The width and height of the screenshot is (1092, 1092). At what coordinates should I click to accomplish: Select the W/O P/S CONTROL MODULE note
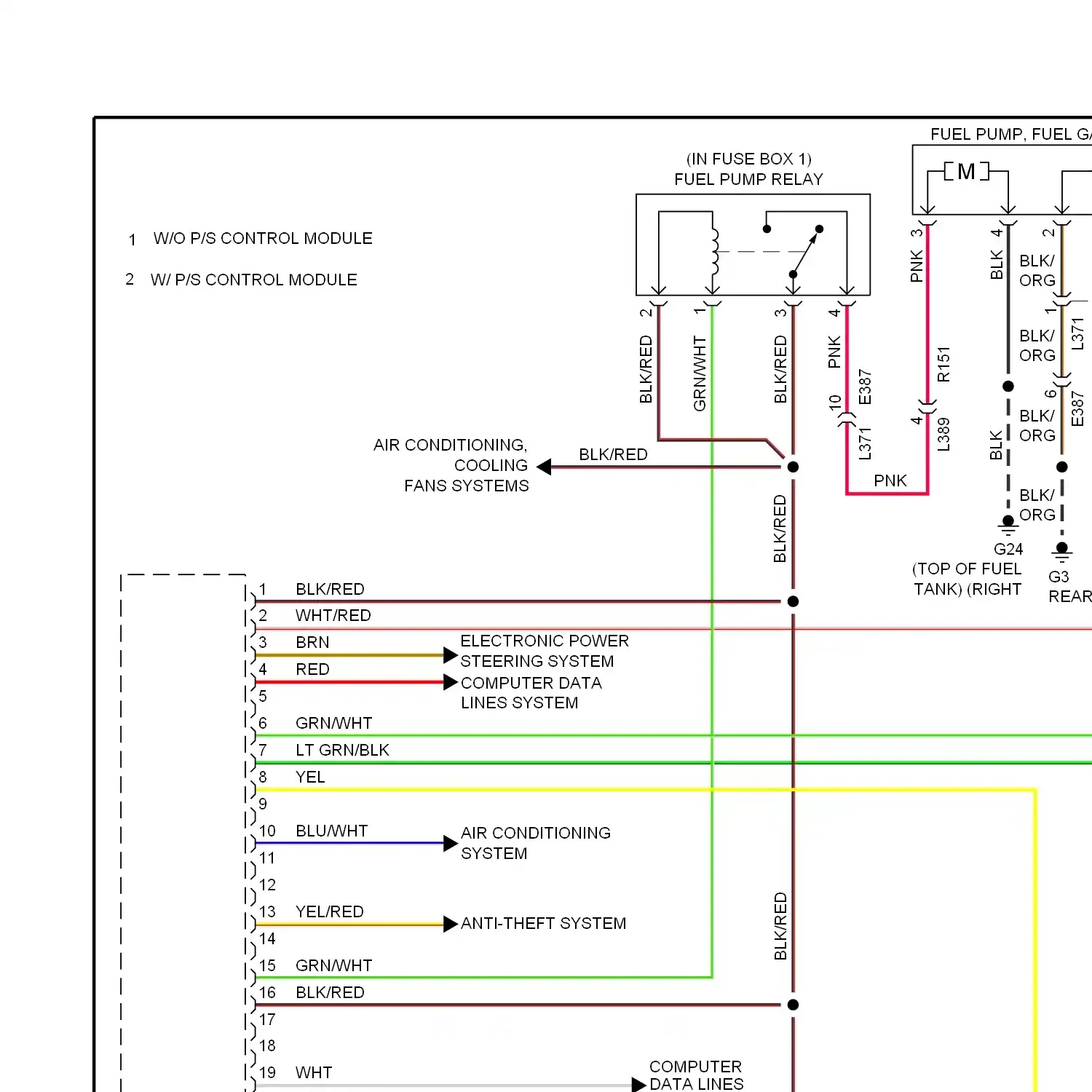tap(263, 238)
